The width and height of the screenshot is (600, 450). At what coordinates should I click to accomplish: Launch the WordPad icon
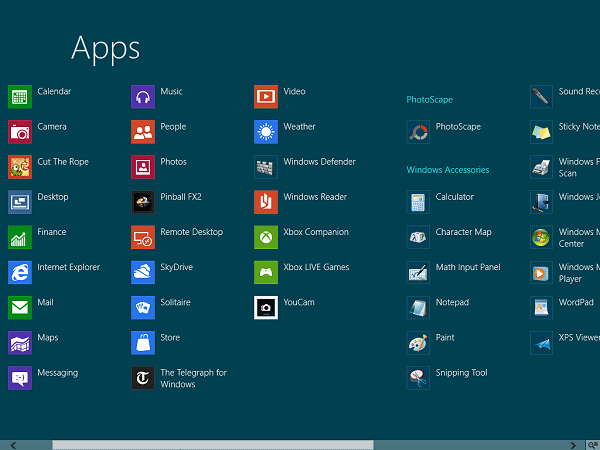coord(541,308)
